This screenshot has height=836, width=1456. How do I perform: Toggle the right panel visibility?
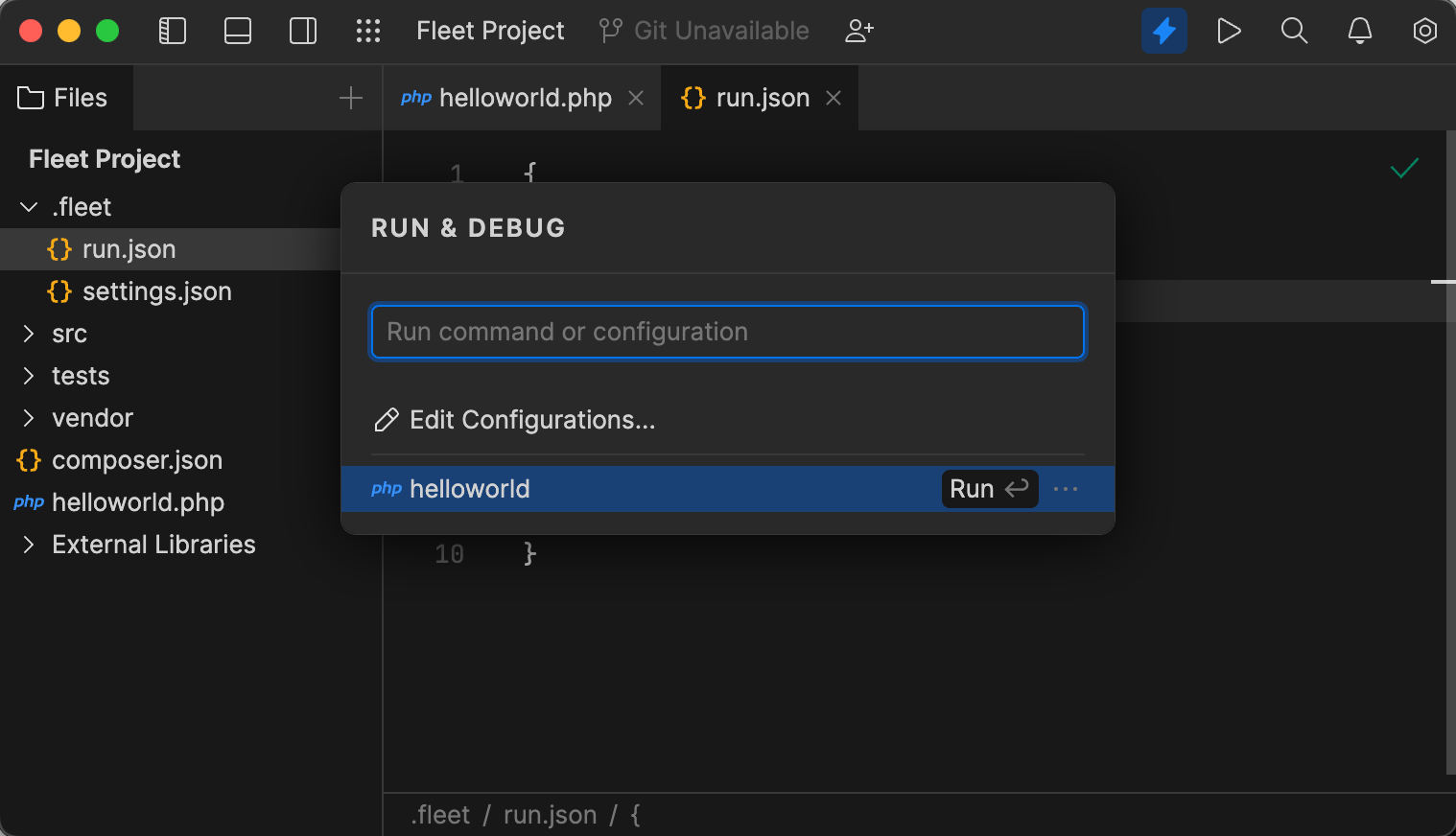pyautogui.click(x=302, y=30)
